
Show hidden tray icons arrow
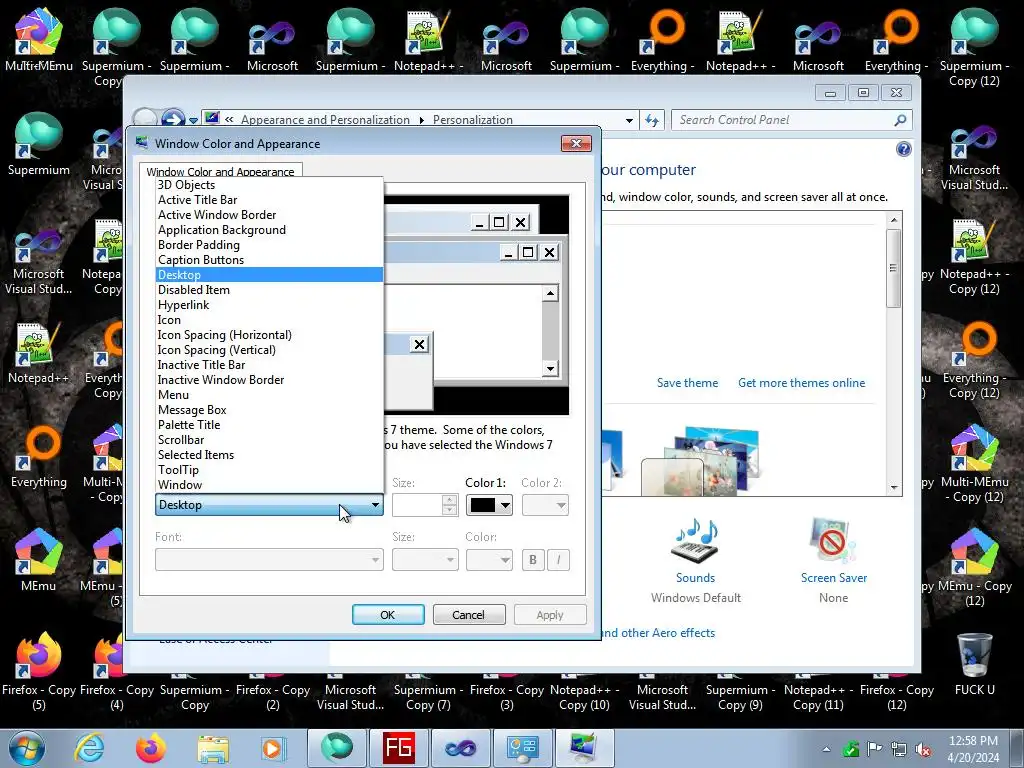[x=827, y=749]
